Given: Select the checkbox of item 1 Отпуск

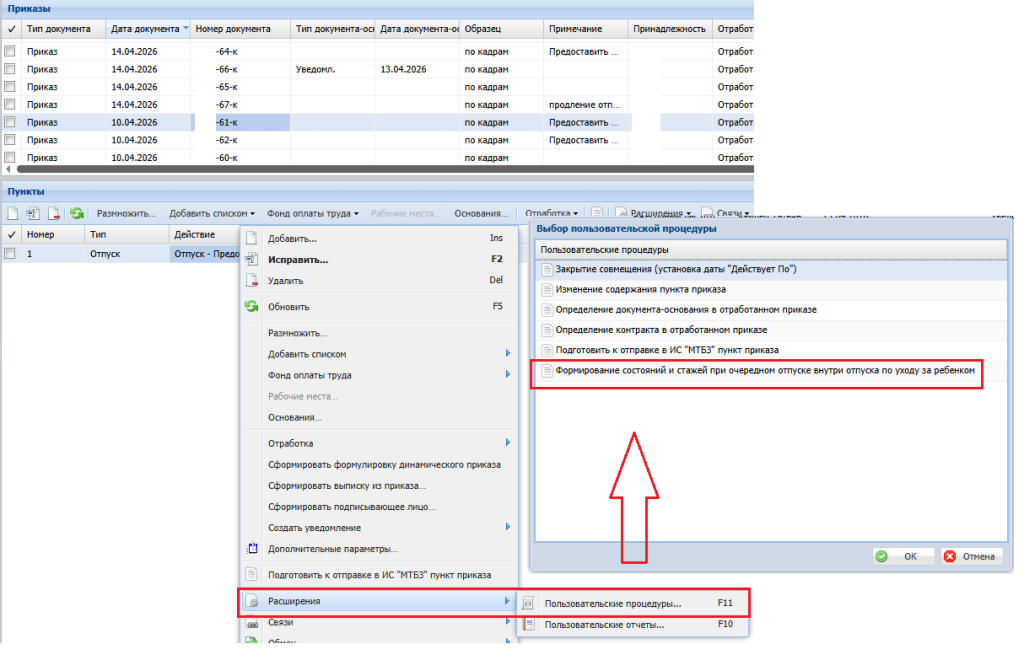Looking at the screenshot, I should point(11,254).
